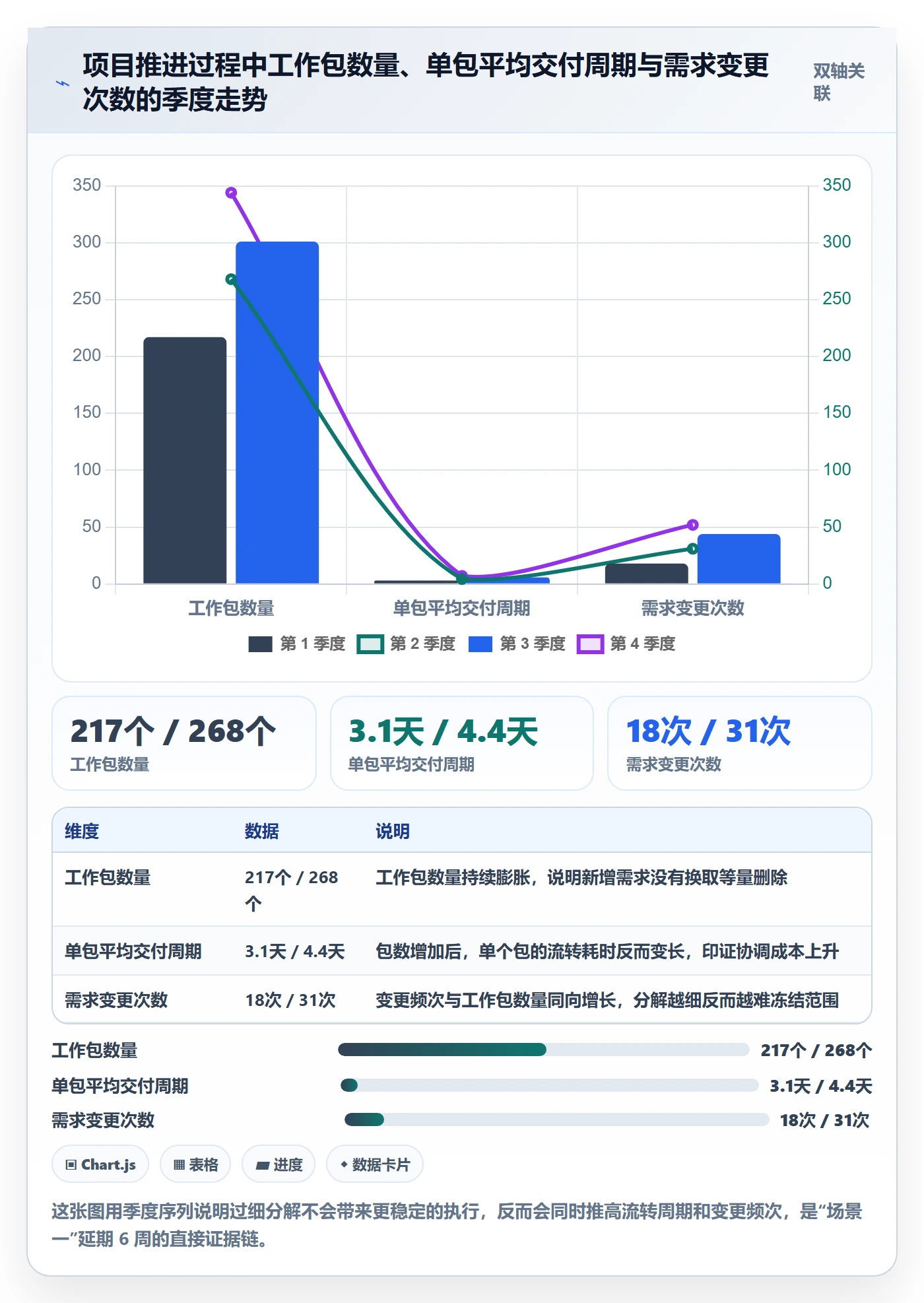Click the 说明 column header
The image size is (924, 1303).
(393, 831)
